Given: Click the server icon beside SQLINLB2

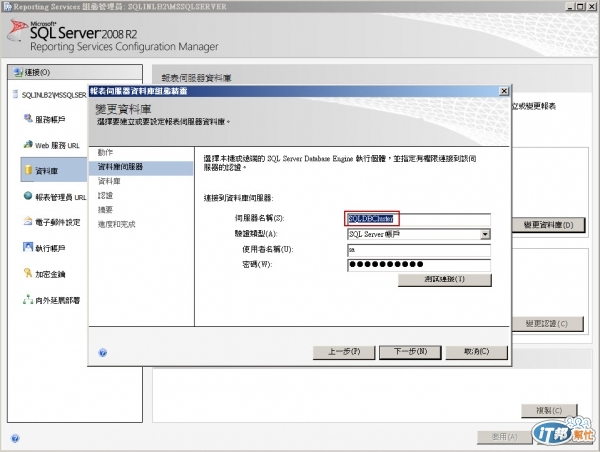Looking at the screenshot, I should click(15, 95).
